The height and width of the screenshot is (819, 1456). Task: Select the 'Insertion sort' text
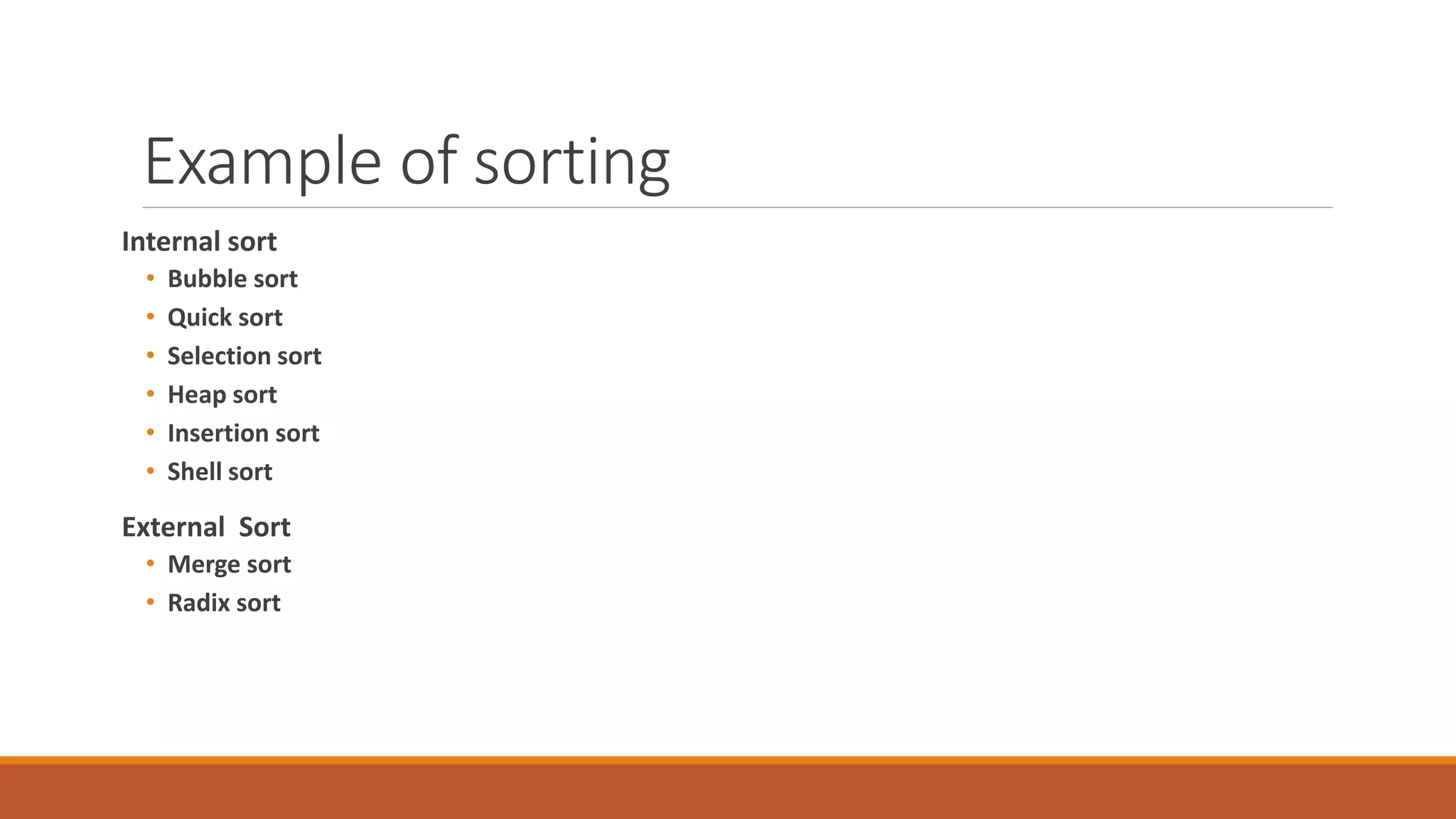point(243,433)
